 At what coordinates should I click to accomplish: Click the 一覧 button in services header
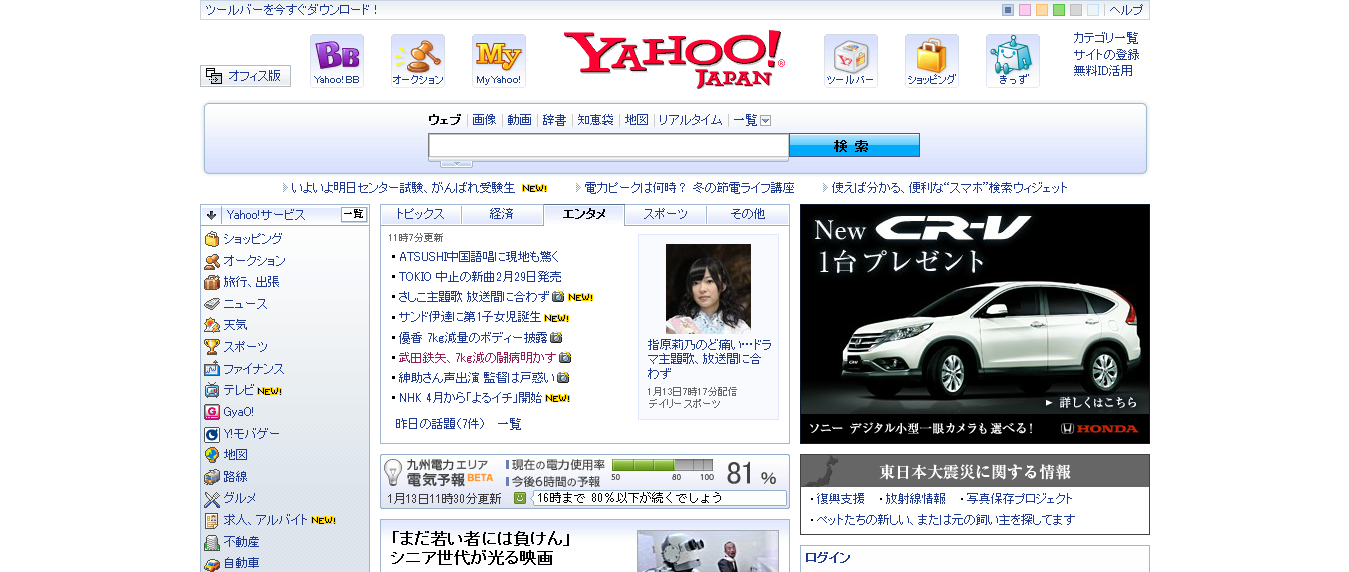354,214
